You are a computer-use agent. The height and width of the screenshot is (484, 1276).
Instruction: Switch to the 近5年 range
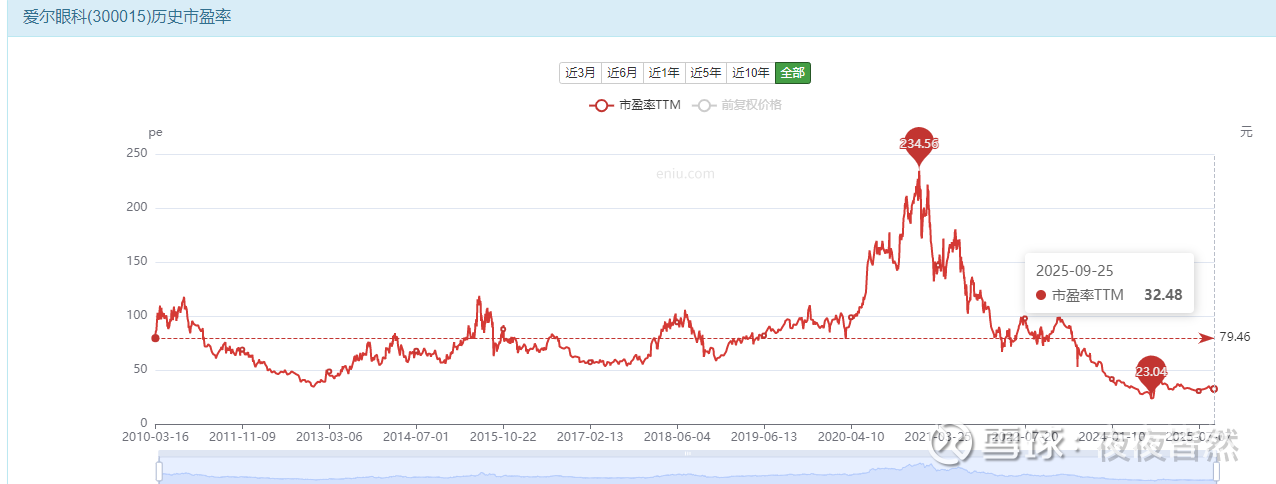click(x=705, y=73)
